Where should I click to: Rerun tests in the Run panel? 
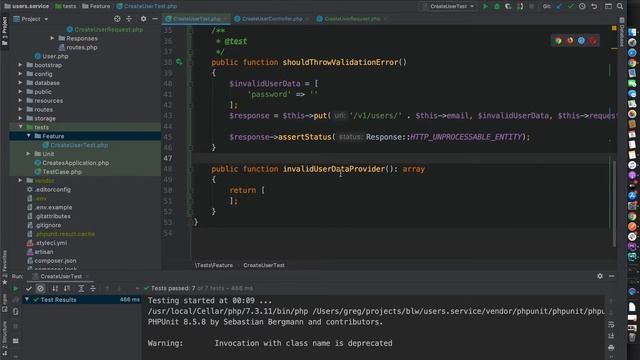coord(16,289)
